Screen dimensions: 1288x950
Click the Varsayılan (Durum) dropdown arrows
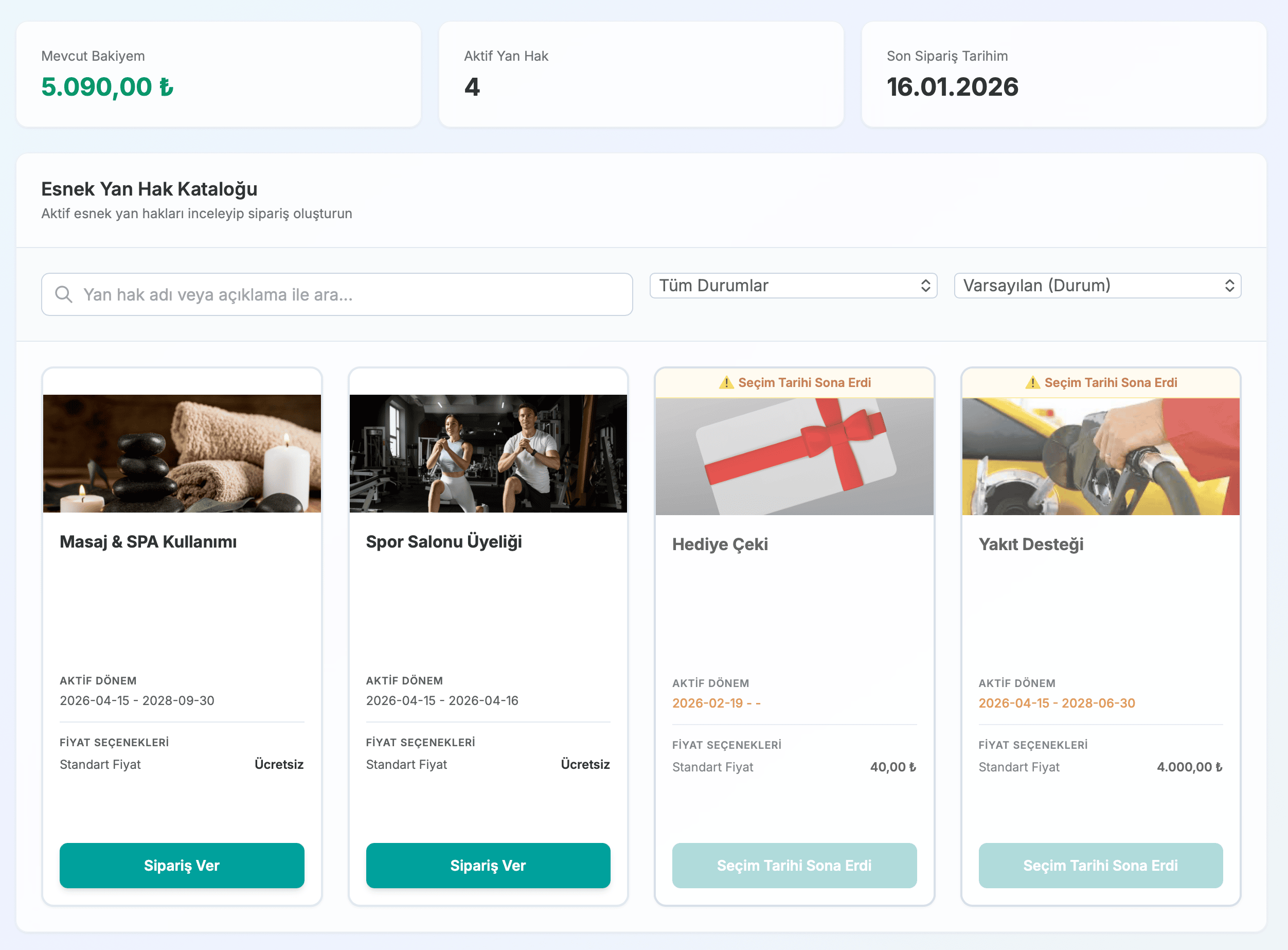coord(1229,286)
